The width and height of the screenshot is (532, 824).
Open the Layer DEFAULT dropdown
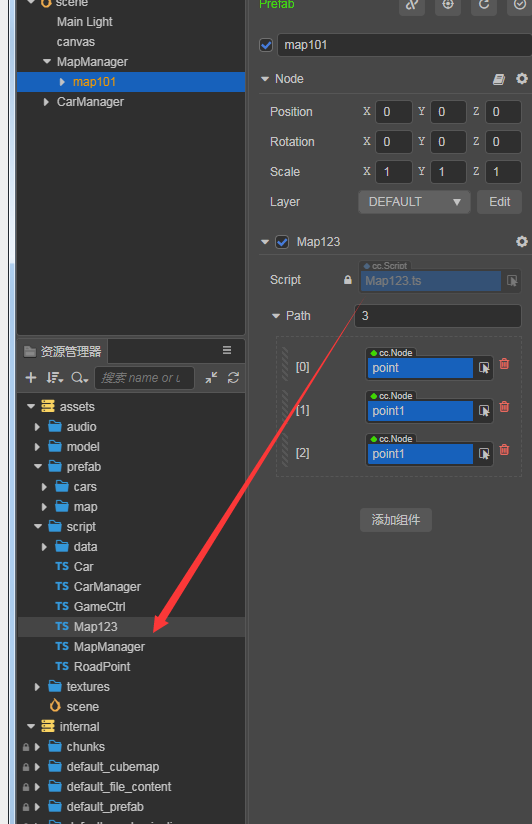414,202
